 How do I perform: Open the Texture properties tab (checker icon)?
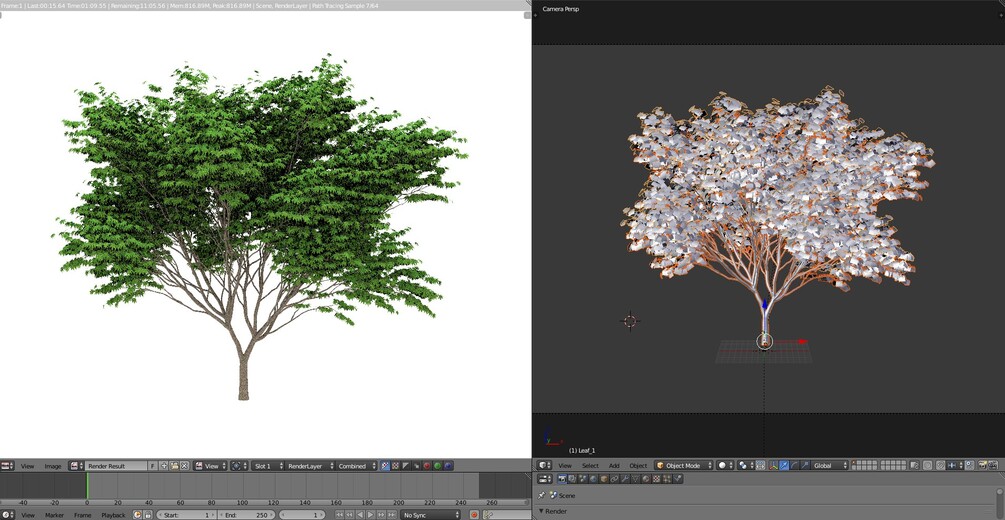tap(656, 479)
